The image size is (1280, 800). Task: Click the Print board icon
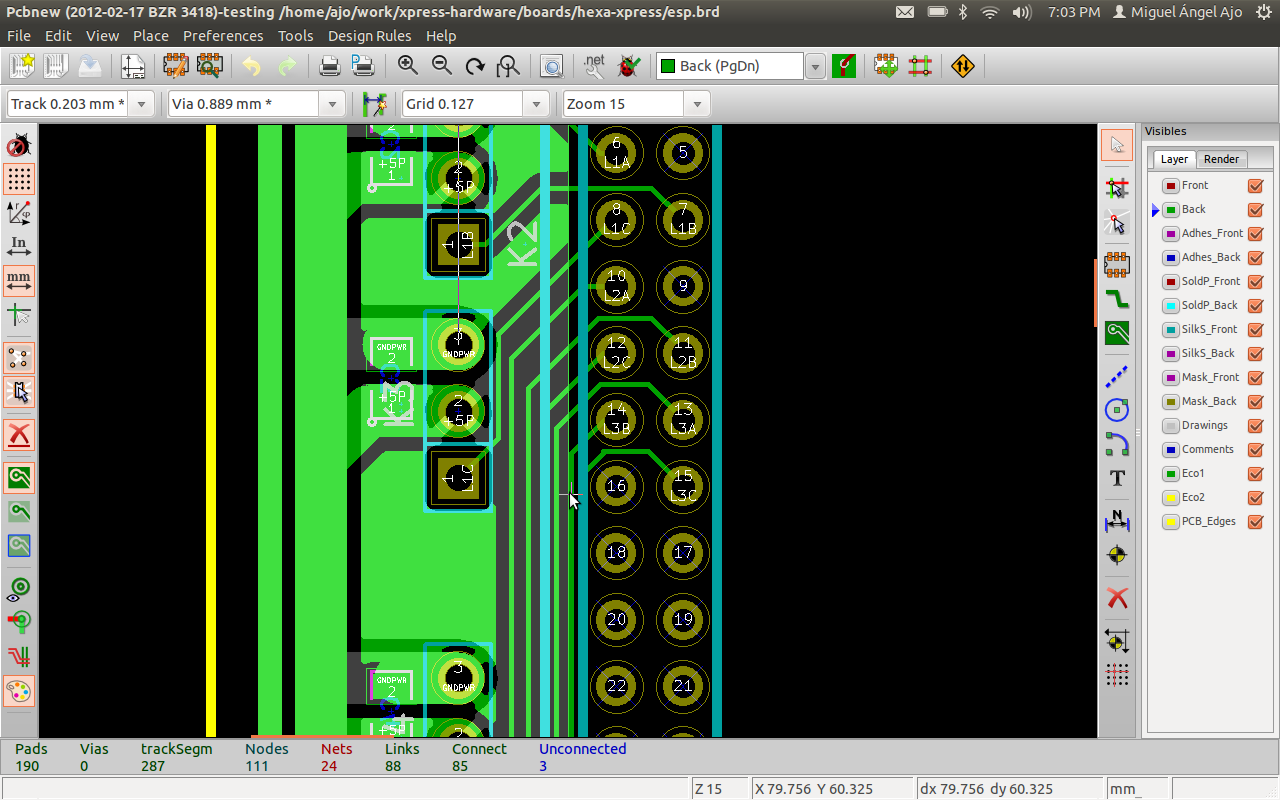point(329,66)
